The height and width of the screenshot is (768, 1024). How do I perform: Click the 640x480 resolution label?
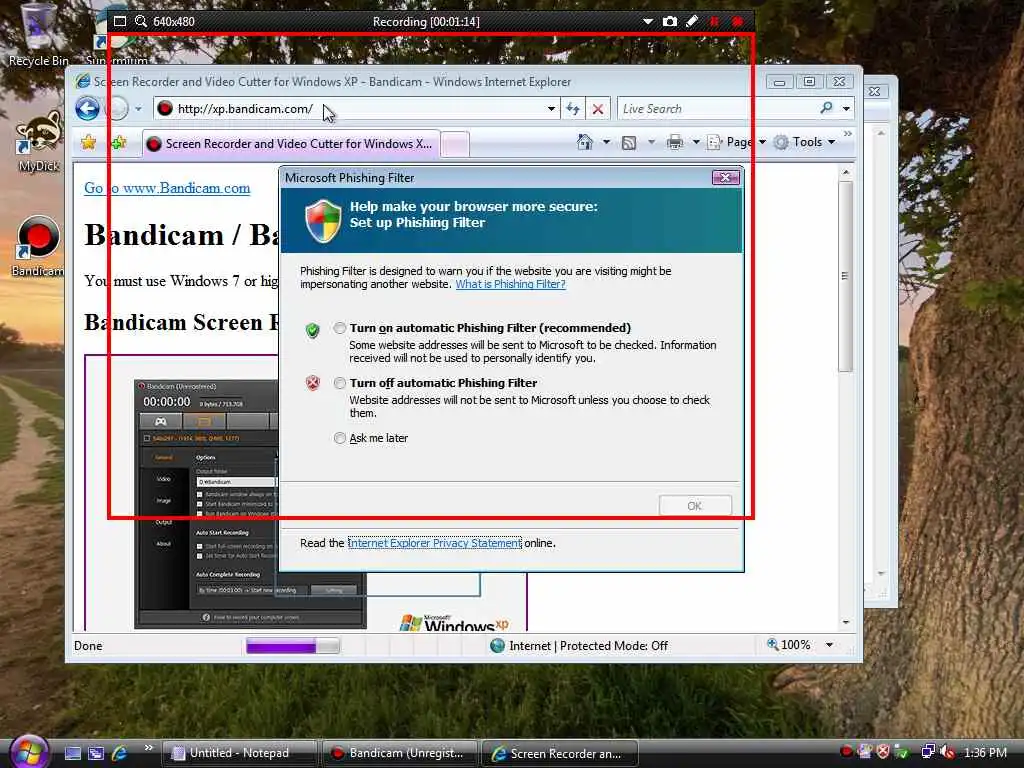pyautogui.click(x=174, y=22)
